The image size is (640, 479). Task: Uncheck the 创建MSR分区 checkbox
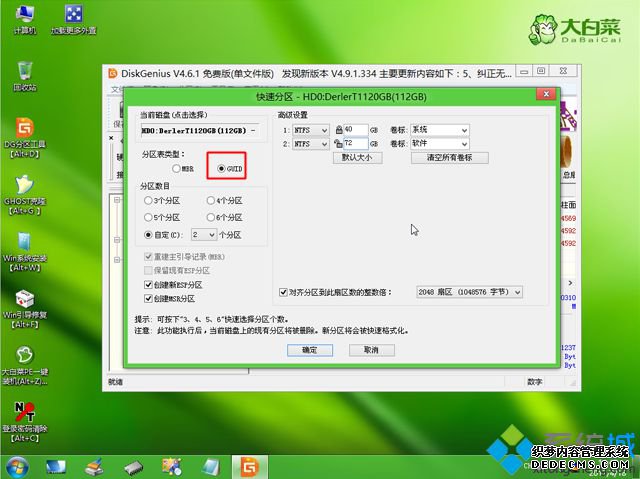click(148, 299)
